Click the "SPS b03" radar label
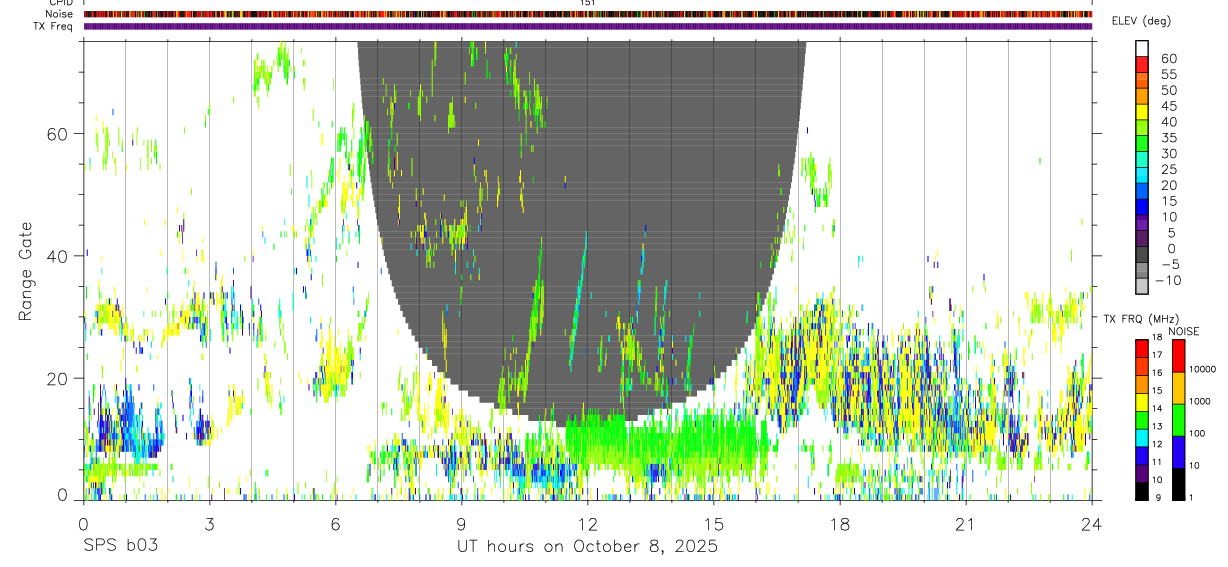The width and height of the screenshot is (1228, 567). tap(120, 547)
